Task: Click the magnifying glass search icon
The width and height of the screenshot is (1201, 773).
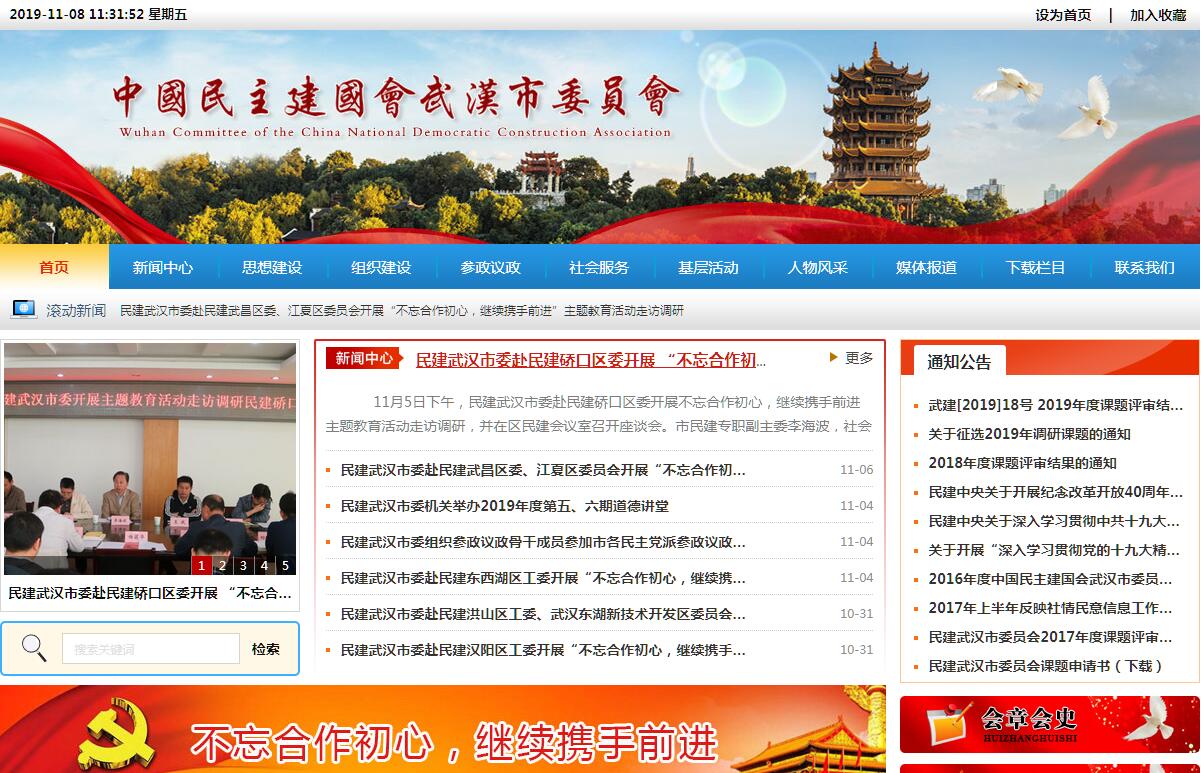Action: (x=34, y=648)
